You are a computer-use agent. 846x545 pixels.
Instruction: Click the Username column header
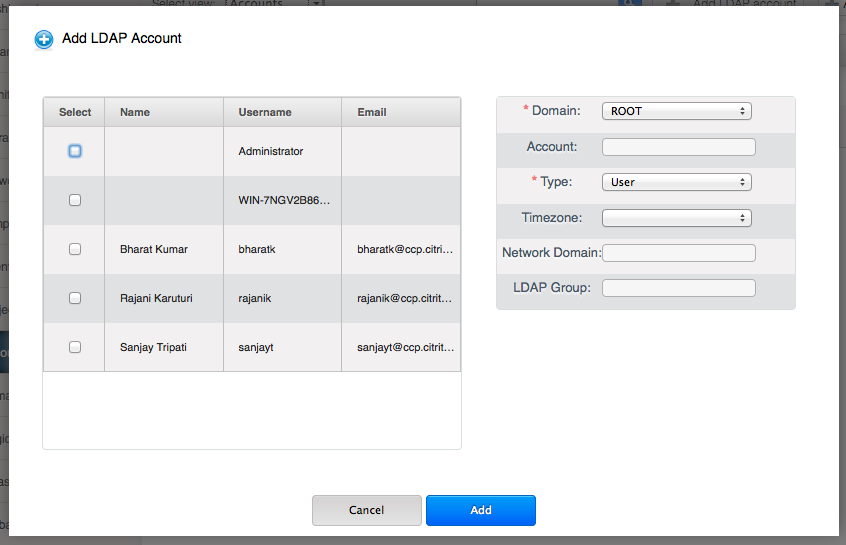[x=265, y=112]
